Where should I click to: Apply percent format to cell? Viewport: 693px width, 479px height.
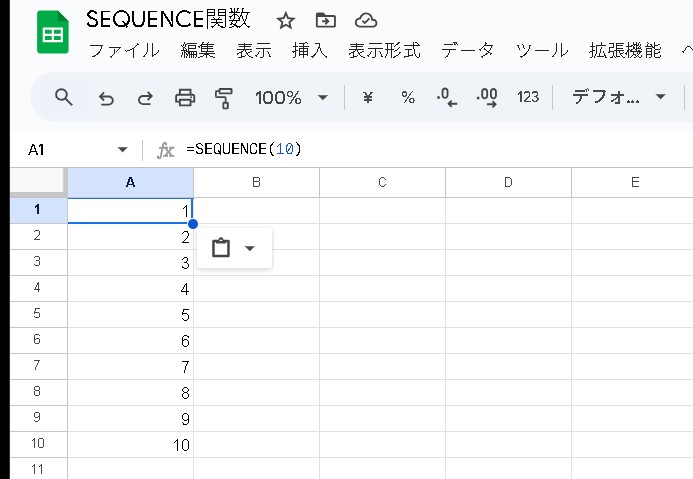pyautogui.click(x=408, y=97)
